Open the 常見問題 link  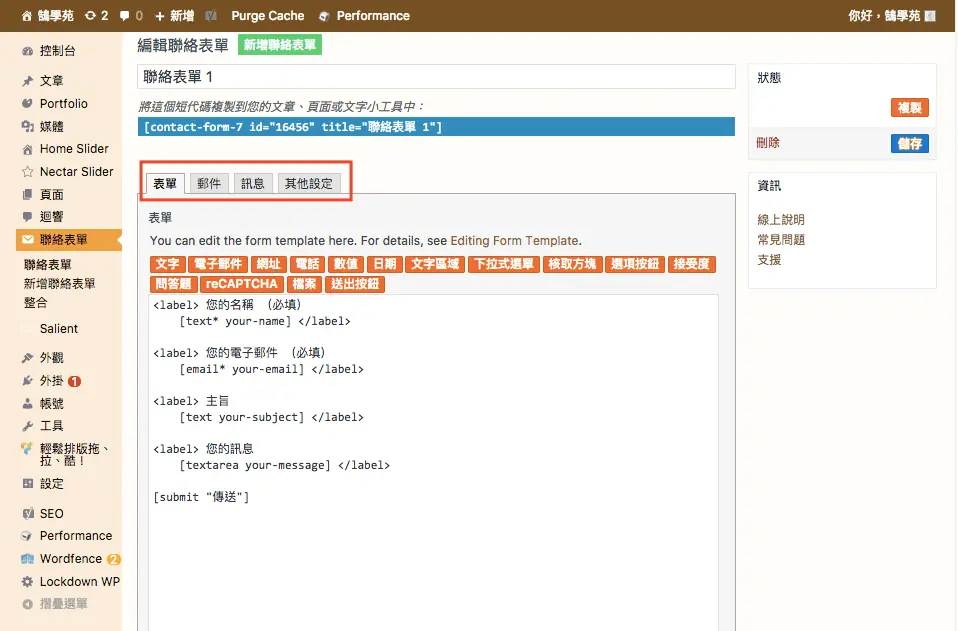tap(781, 240)
